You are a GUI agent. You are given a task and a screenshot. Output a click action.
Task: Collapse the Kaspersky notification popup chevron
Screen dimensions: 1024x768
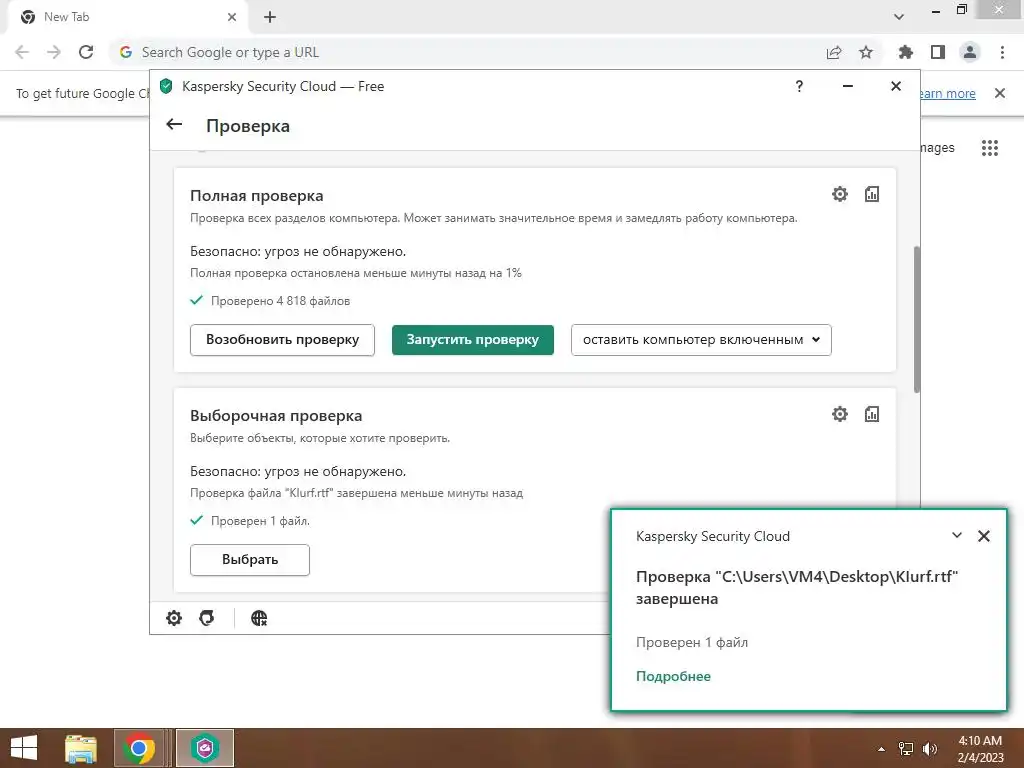pyautogui.click(x=957, y=536)
